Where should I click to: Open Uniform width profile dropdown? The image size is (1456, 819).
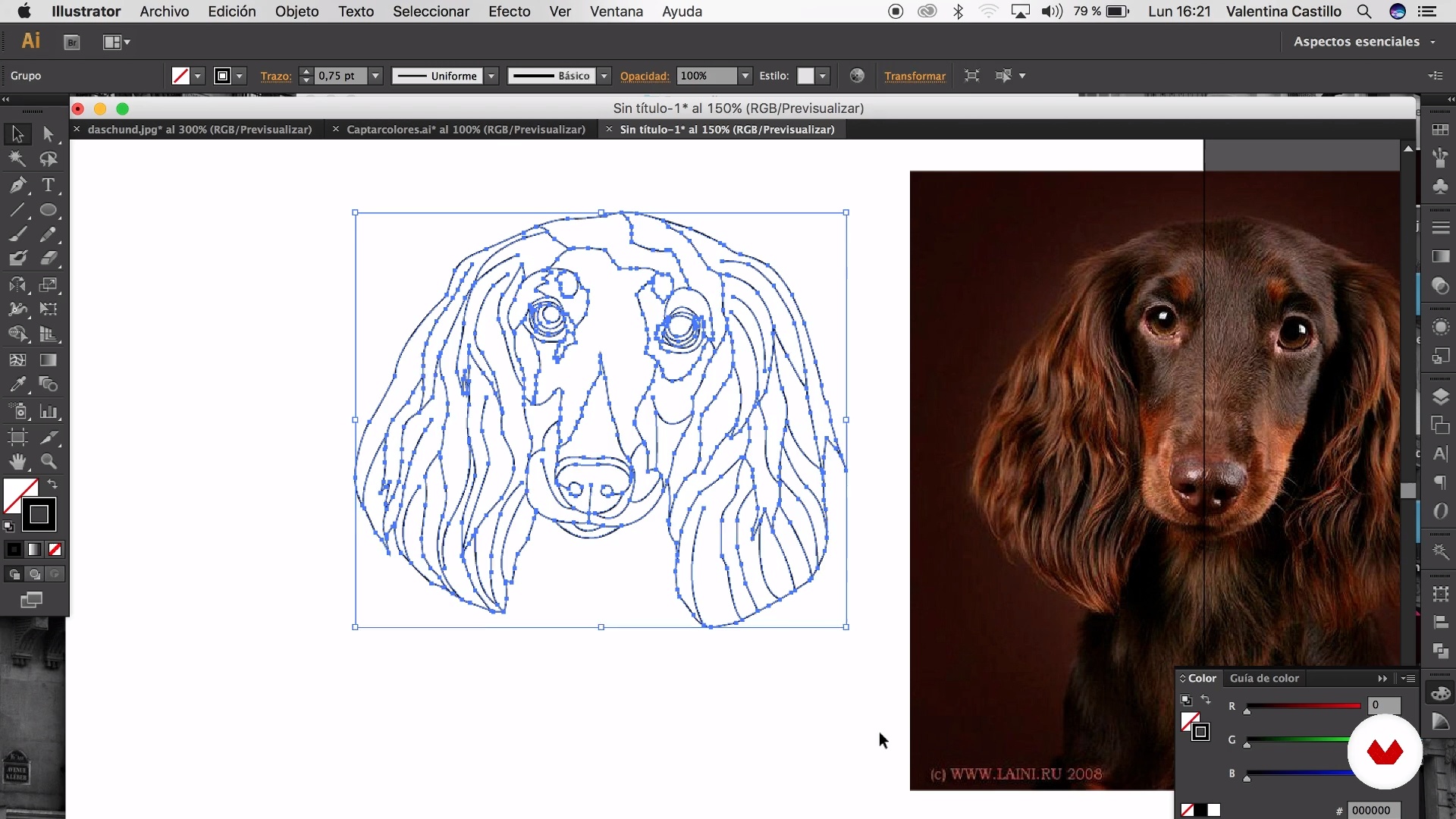pyautogui.click(x=491, y=76)
